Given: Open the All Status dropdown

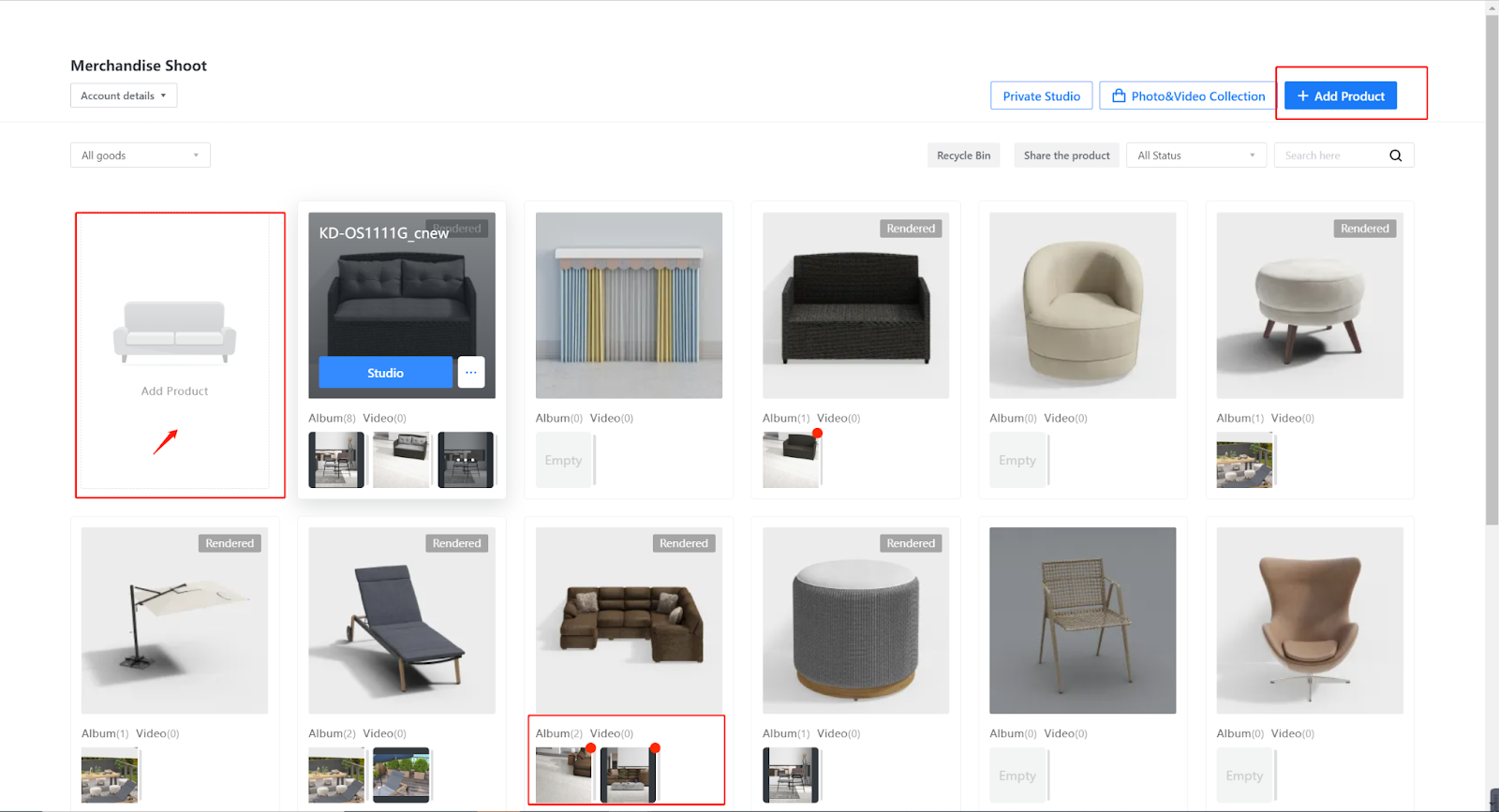Looking at the screenshot, I should click(1195, 155).
